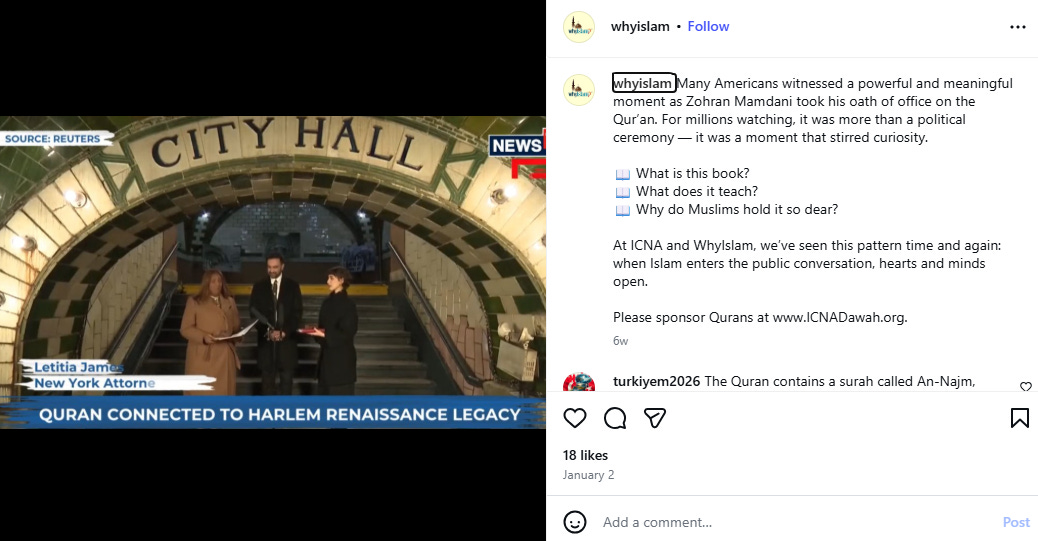Viewport: 1038px width, 541px height.
Task: Open whyislam avatar beside the caption
Action: pyautogui.click(x=579, y=90)
